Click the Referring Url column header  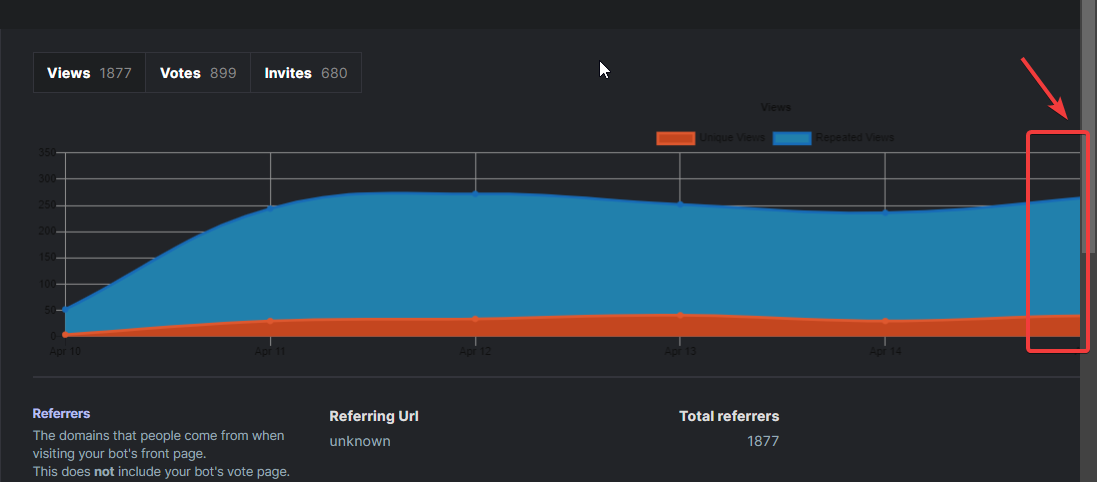coord(374,416)
